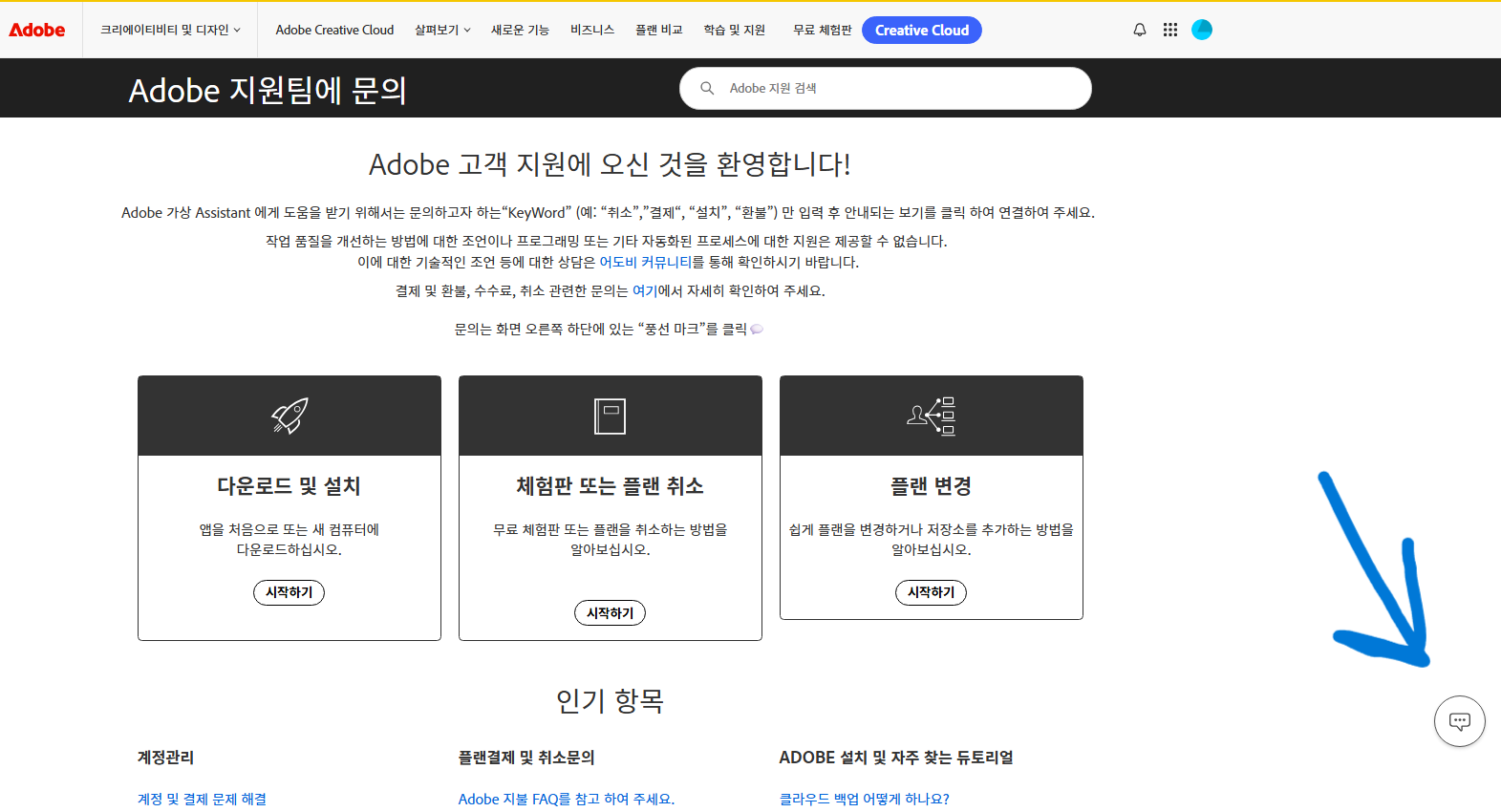Expand 크리에이티비티 및 디자인 dropdown

point(170,30)
